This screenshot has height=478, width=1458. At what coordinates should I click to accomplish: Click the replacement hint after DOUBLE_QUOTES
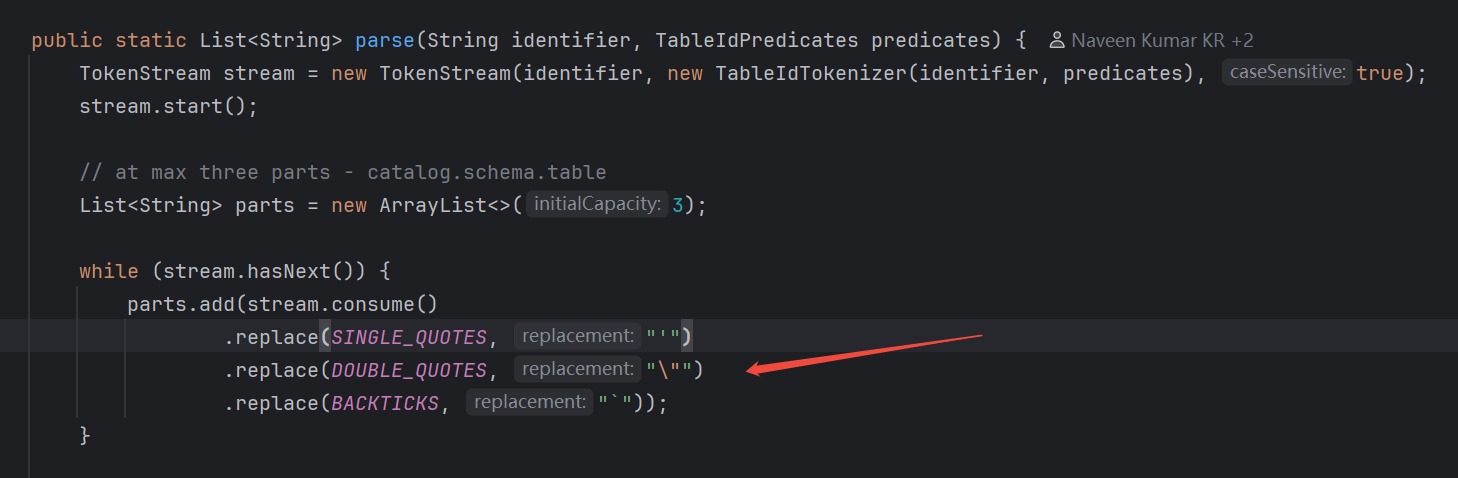pos(577,370)
